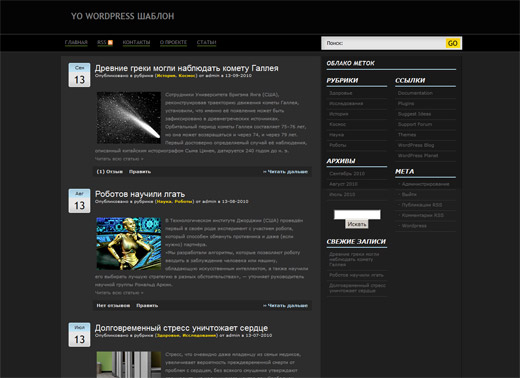Open post Долговременный стресс уничтожает сердце

point(181,328)
